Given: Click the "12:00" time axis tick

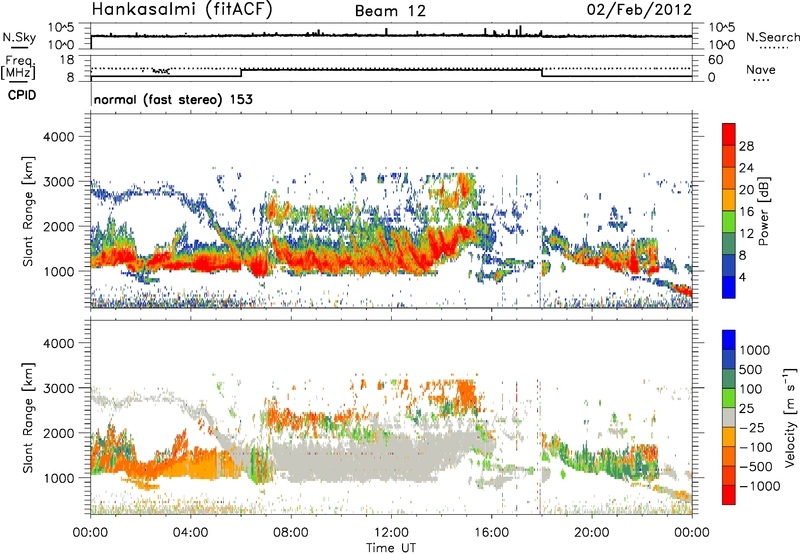Looking at the screenshot, I should point(391,533).
